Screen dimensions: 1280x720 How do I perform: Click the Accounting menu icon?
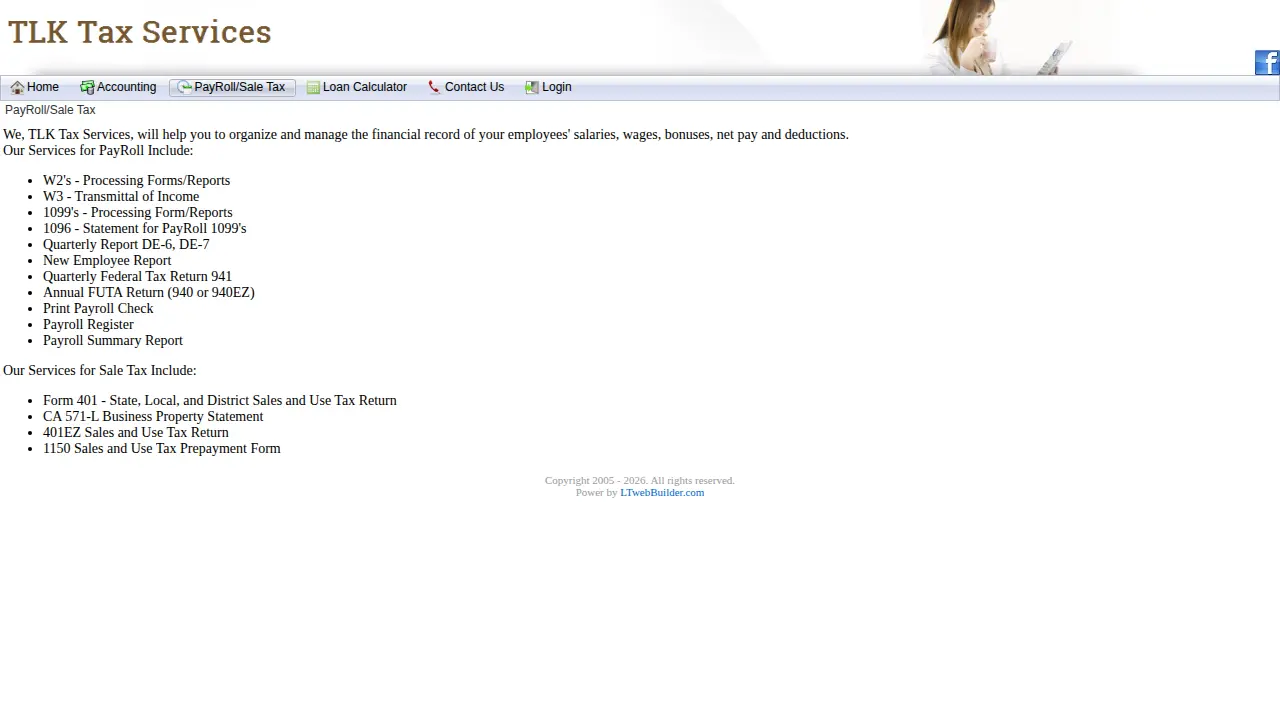click(87, 88)
